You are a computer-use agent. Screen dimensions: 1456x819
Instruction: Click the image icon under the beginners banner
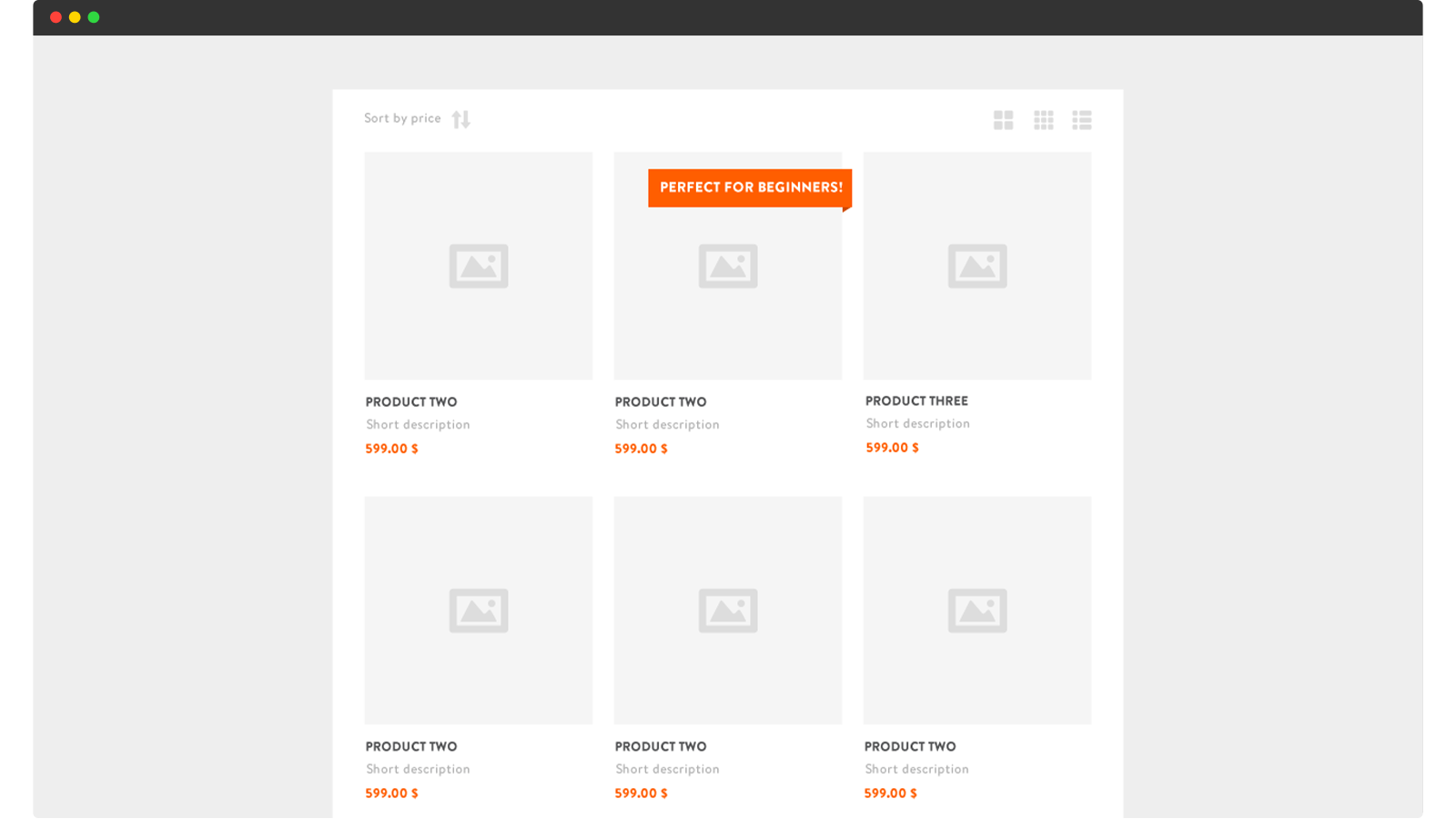(x=727, y=266)
